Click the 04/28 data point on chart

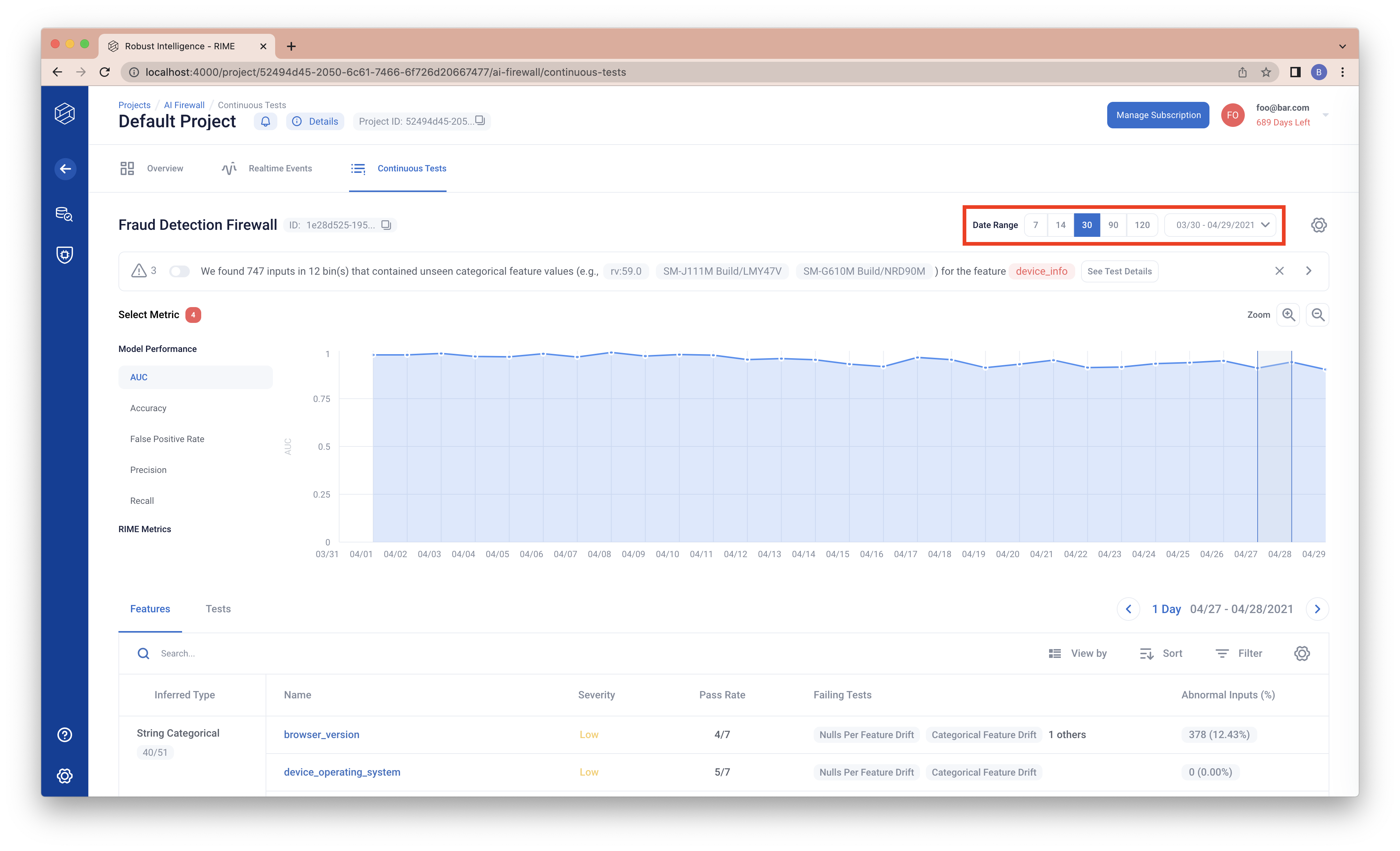(1291, 362)
